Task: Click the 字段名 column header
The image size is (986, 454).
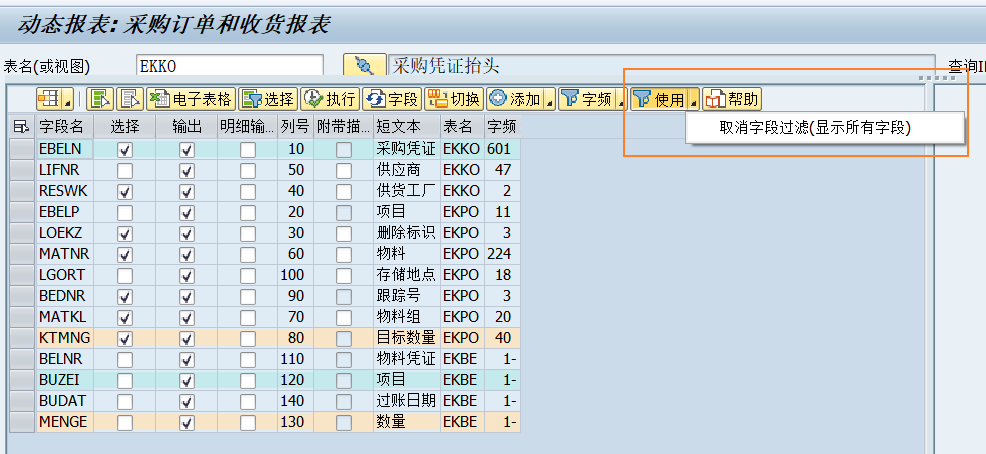Action: click(x=65, y=127)
